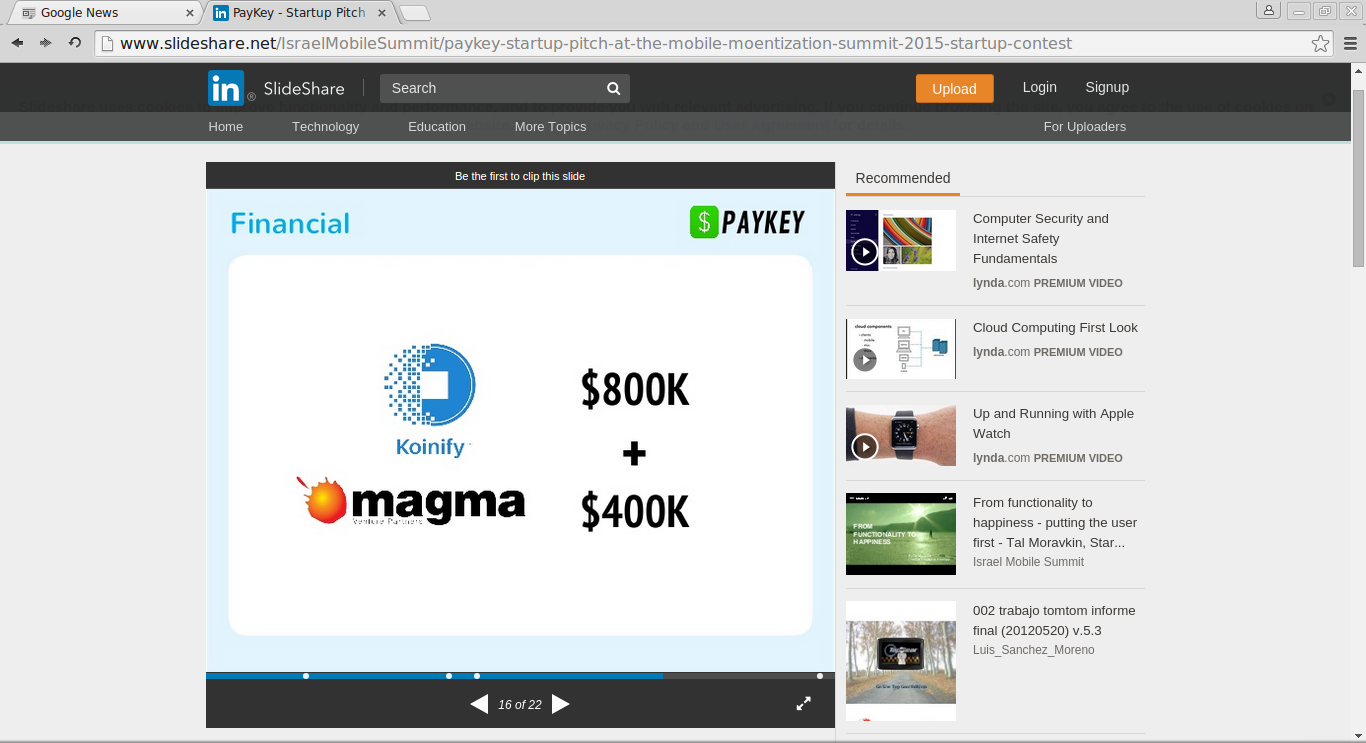1366x743 pixels.
Task: Click the Koinify logo on slide
Action: tap(430, 400)
